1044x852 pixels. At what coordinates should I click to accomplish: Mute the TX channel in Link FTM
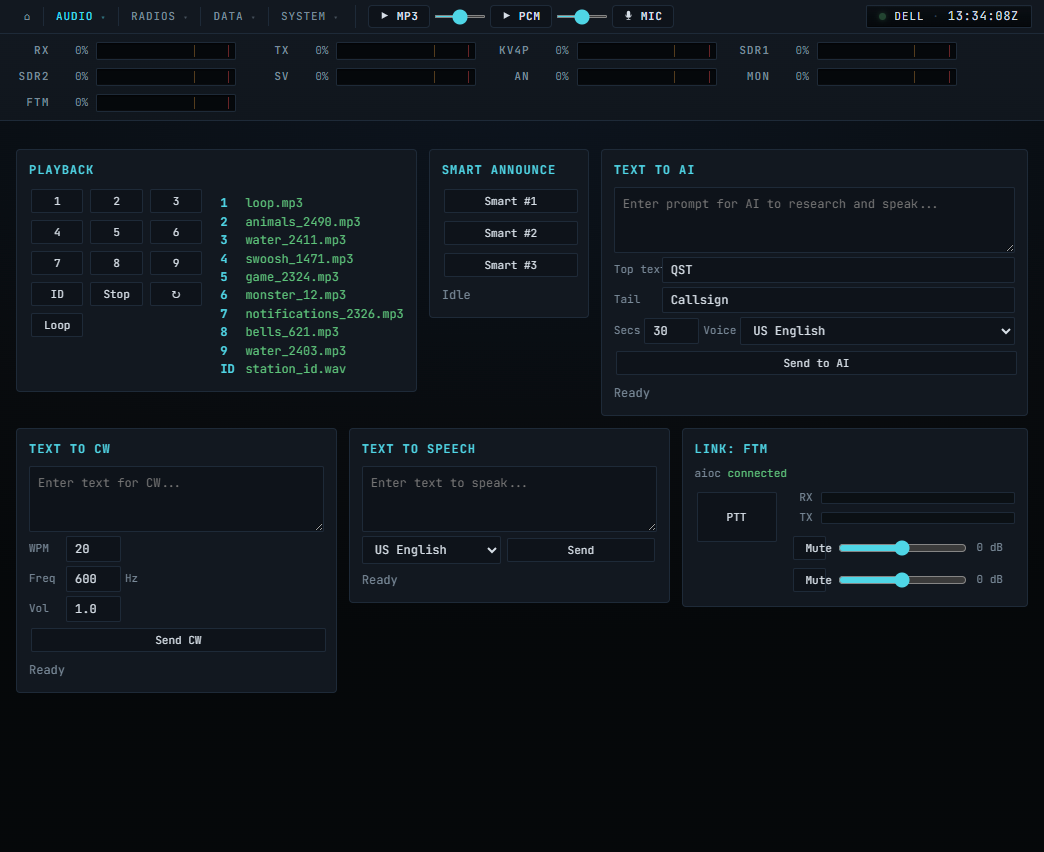click(x=810, y=580)
